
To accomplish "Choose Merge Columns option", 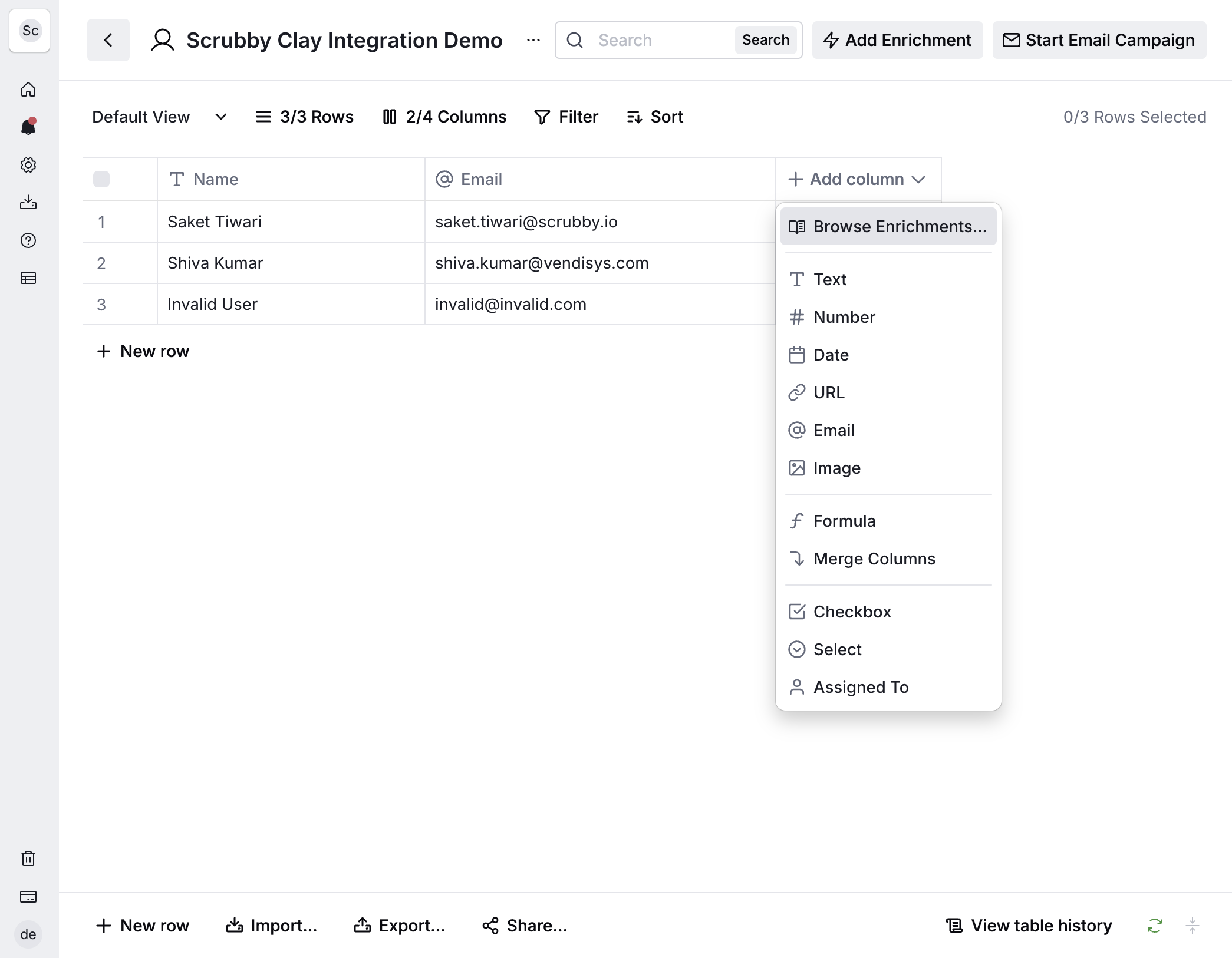I will pyautogui.click(x=888, y=559).
